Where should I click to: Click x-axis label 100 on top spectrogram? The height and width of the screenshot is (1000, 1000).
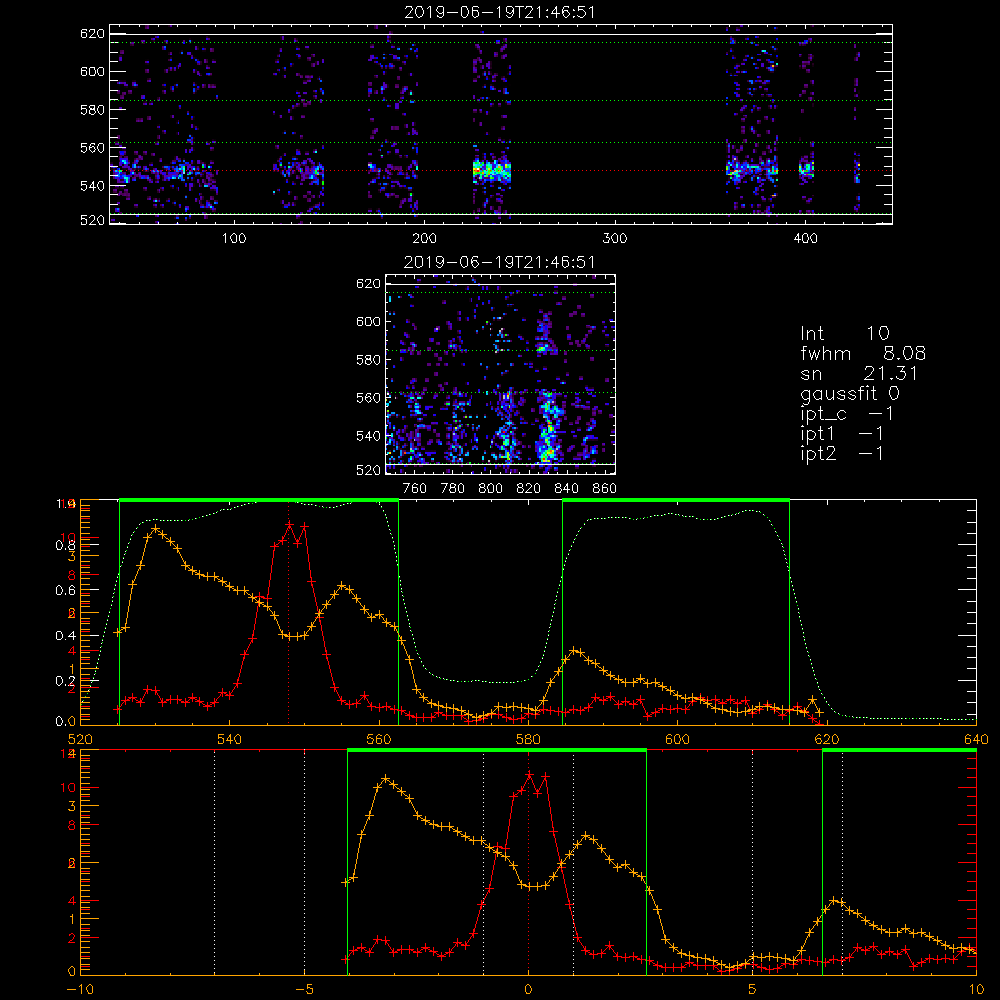[x=234, y=239]
